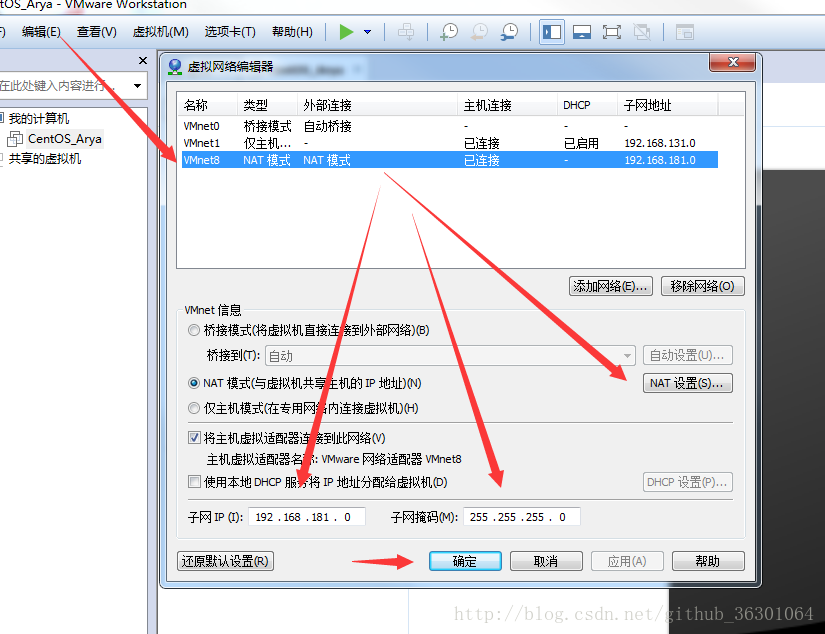
Task: Click the 主机连接 column header
Action: pos(508,105)
